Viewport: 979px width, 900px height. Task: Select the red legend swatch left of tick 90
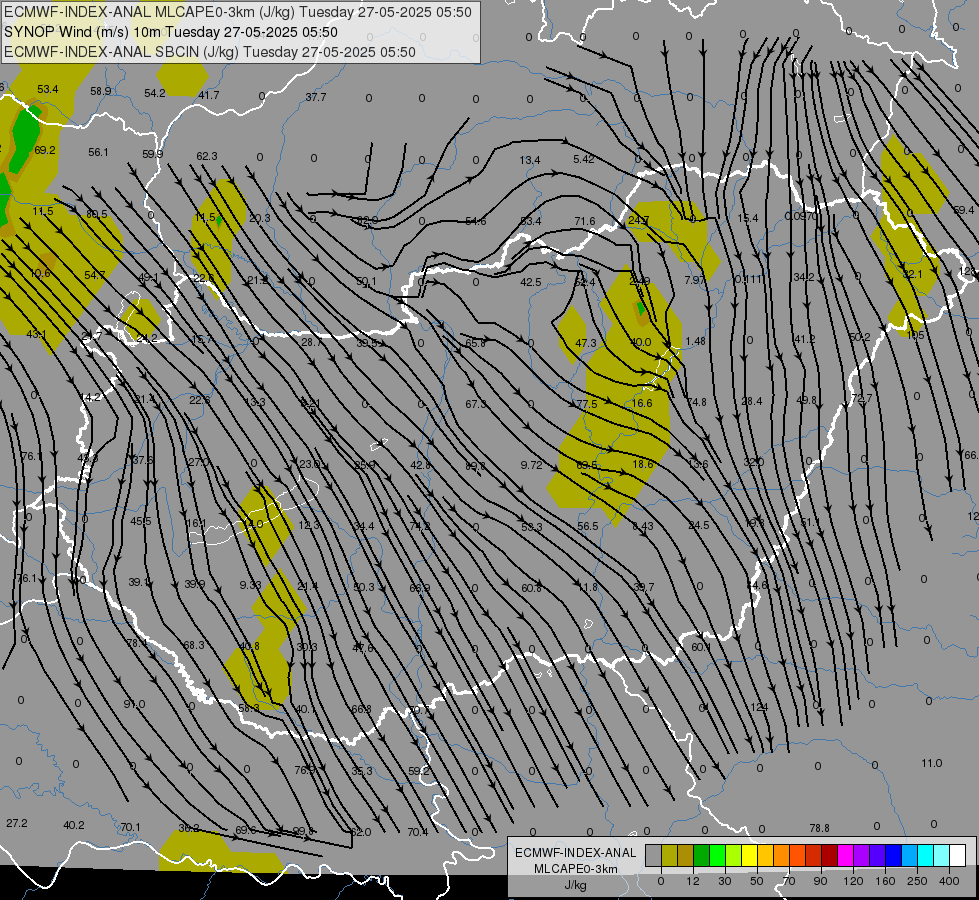[814, 855]
